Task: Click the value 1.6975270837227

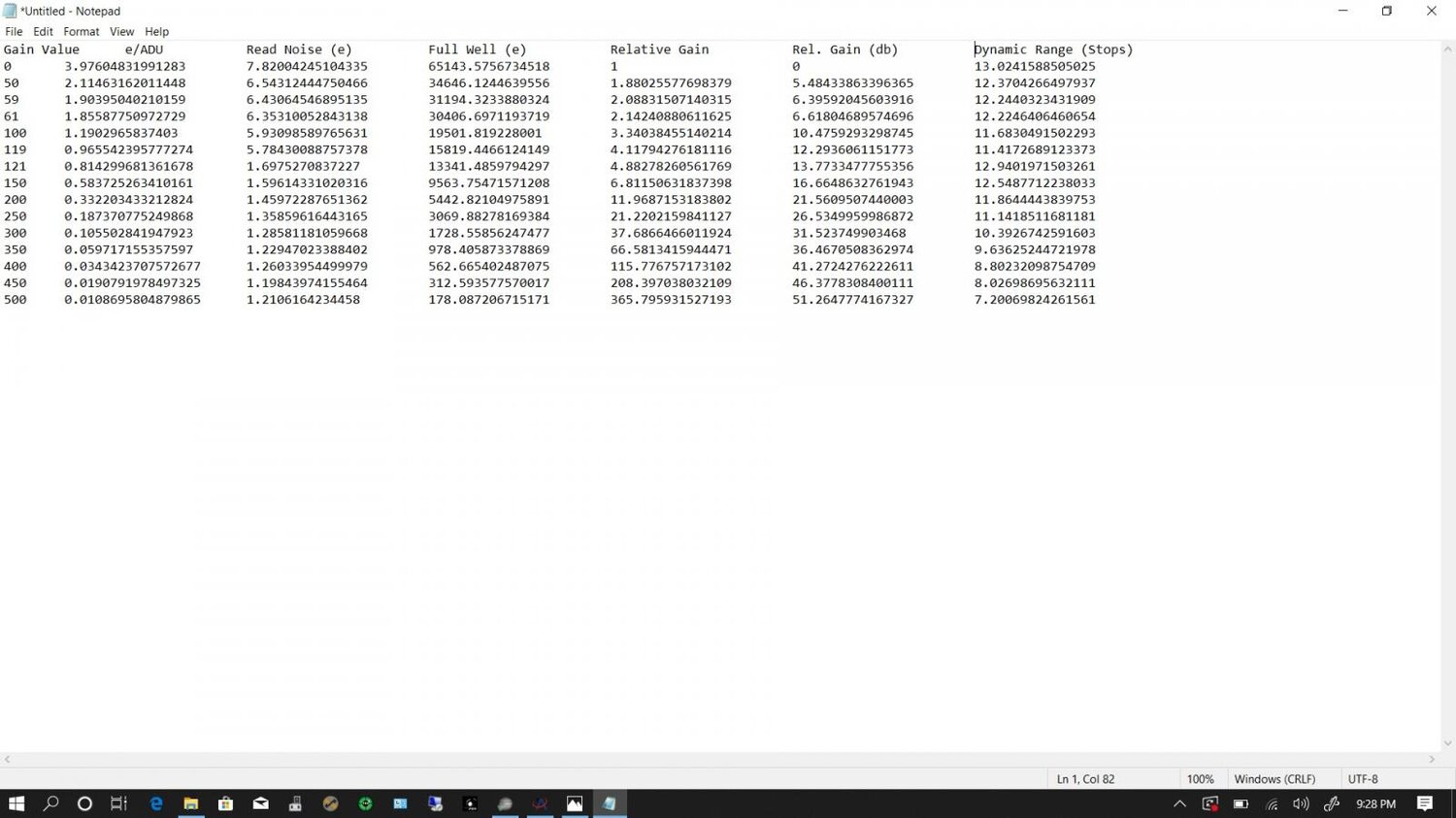Action: click(x=303, y=166)
